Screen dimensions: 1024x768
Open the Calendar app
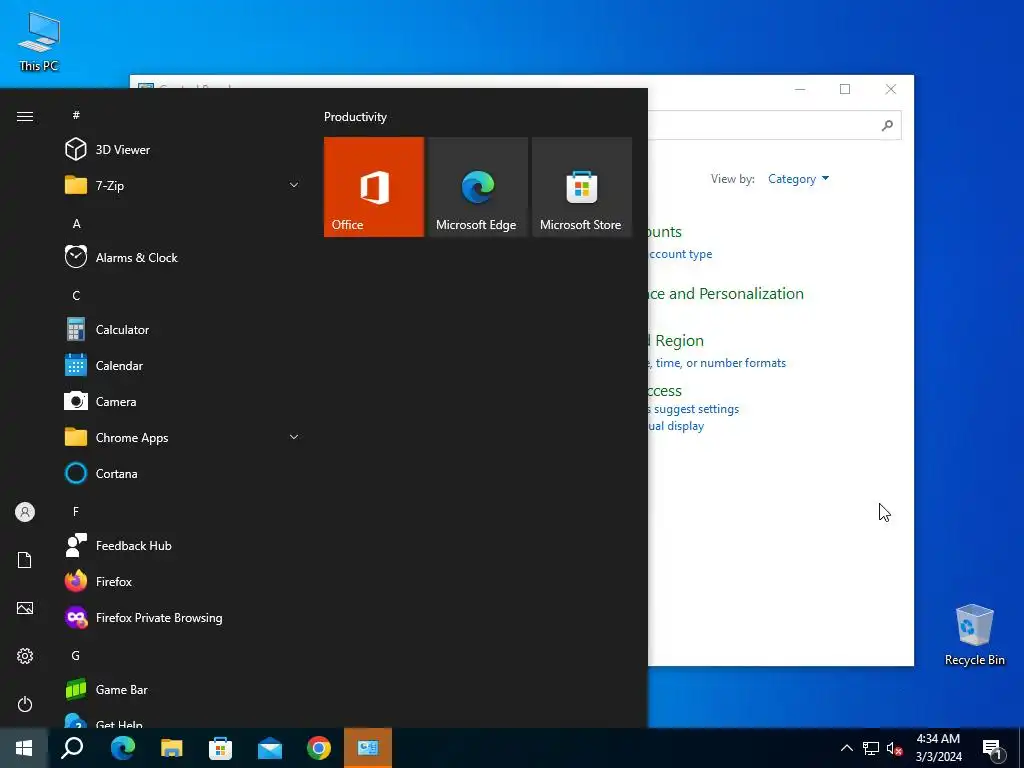click(183, 366)
